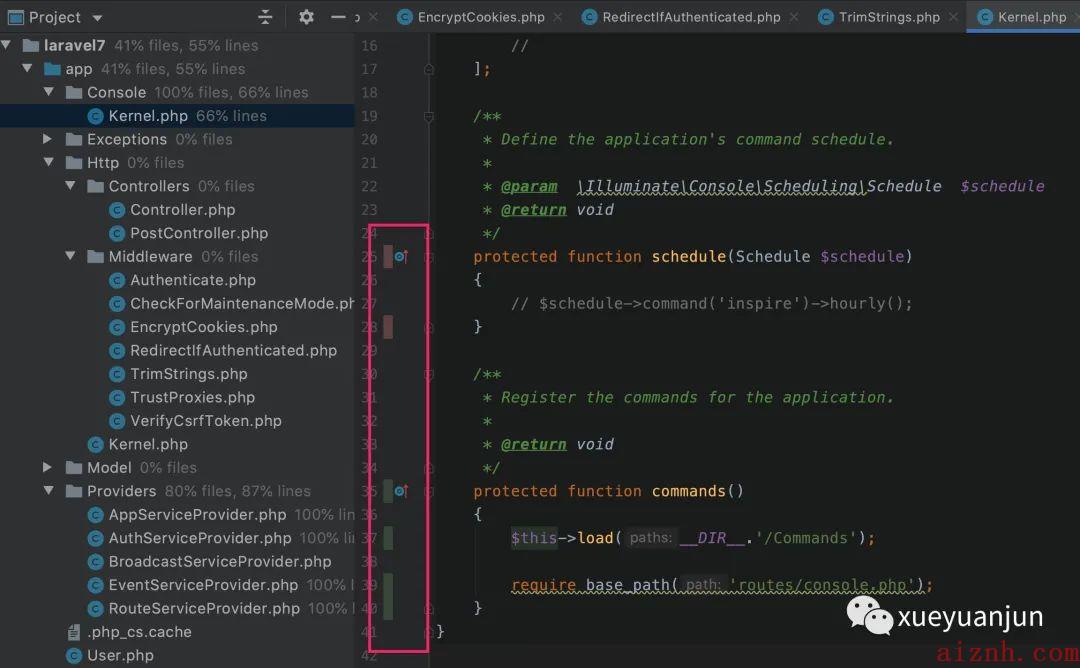
Task: Click overriding method gutter icon beside commands function
Action: pos(401,491)
